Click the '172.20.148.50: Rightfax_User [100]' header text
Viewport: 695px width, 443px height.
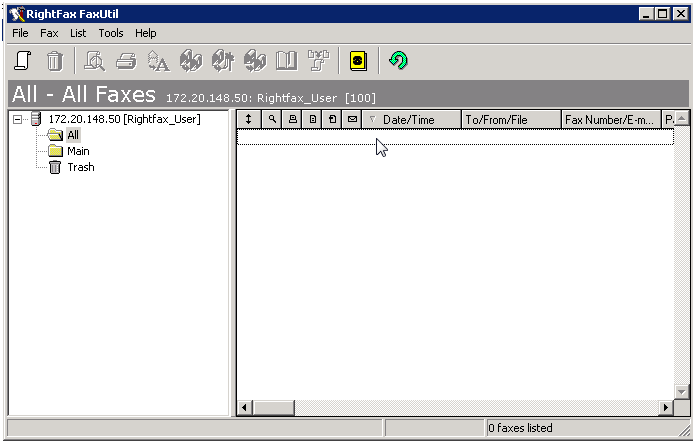click(x=271, y=98)
